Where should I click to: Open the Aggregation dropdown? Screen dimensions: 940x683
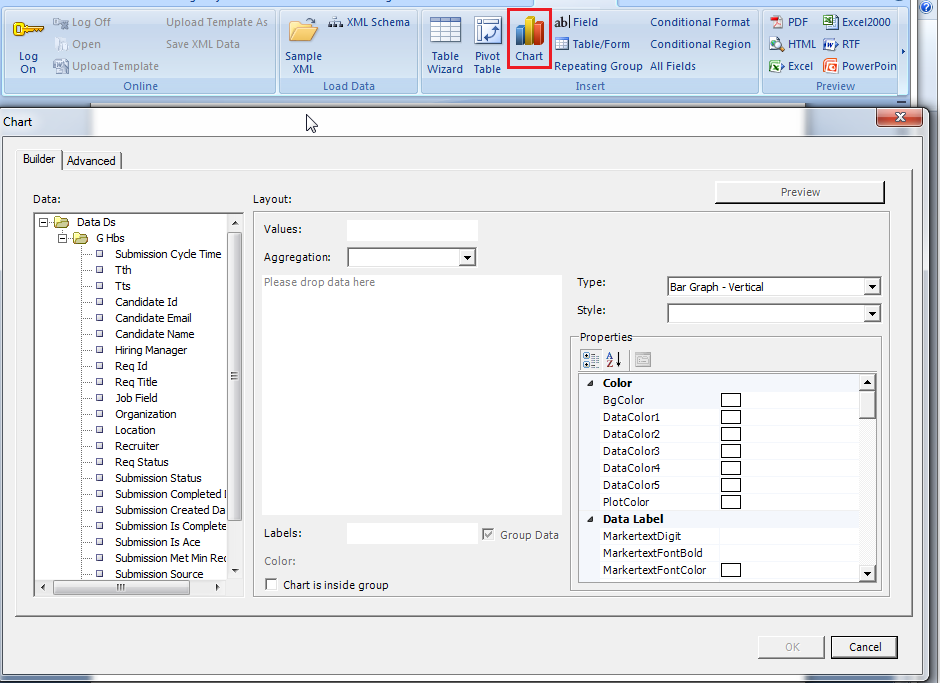click(467, 258)
